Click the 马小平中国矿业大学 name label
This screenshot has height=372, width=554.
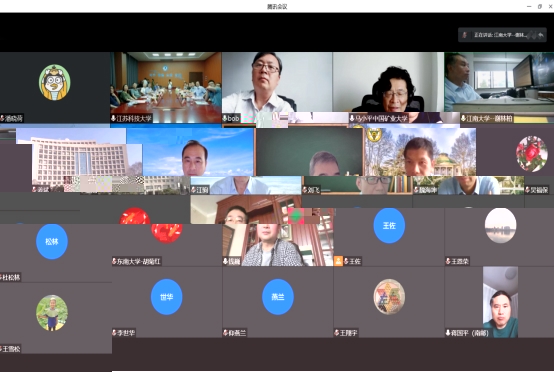(x=381, y=118)
